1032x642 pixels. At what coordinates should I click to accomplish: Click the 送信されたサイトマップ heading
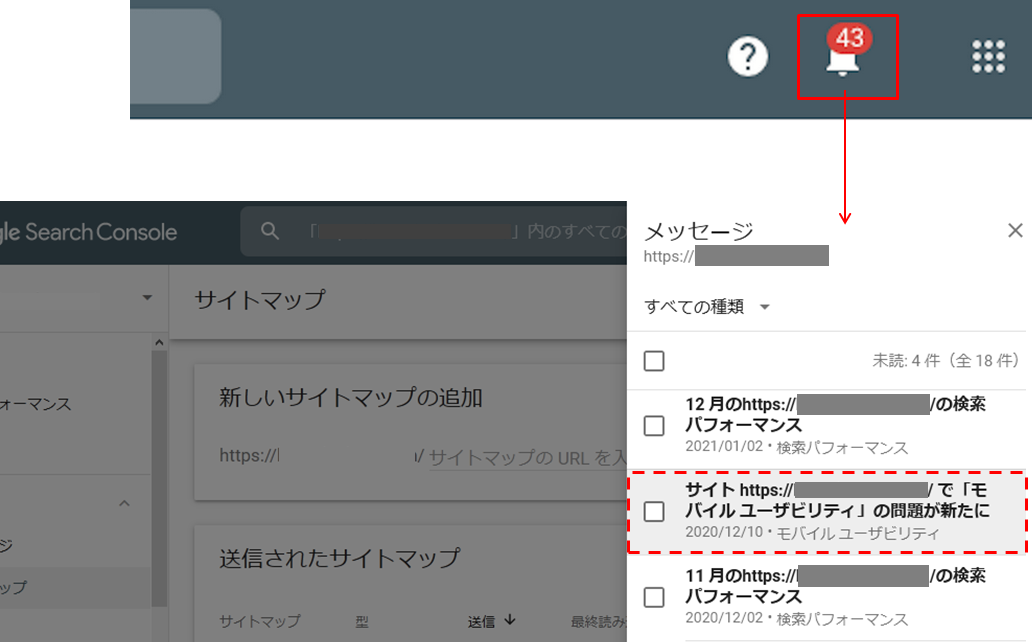pyautogui.click(x=340, y=558)
